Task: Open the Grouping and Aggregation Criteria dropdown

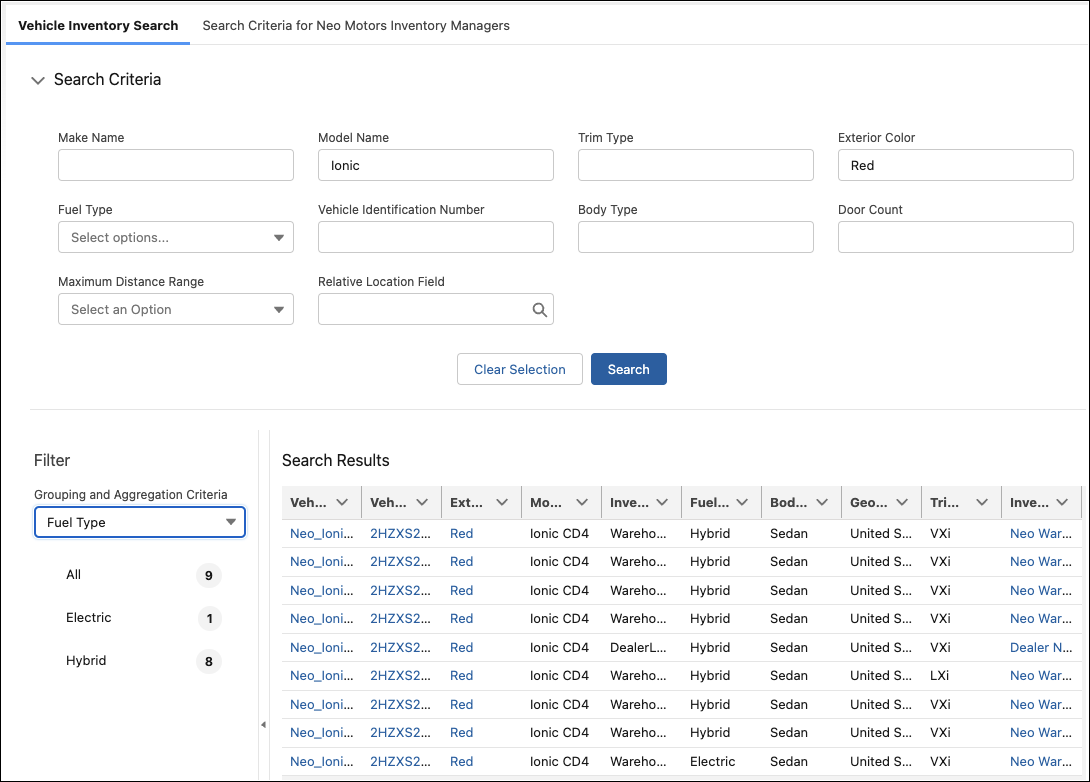Action: tap(140, 522)
